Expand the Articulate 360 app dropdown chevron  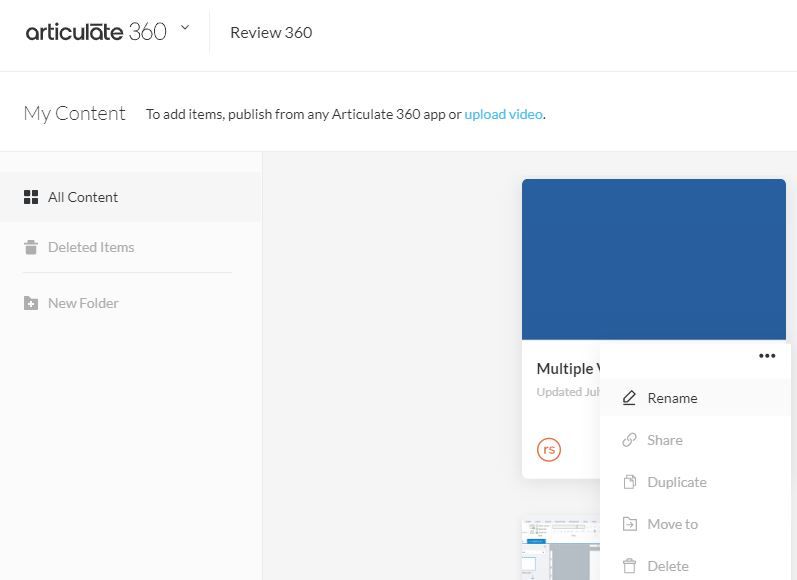point(186,27)
